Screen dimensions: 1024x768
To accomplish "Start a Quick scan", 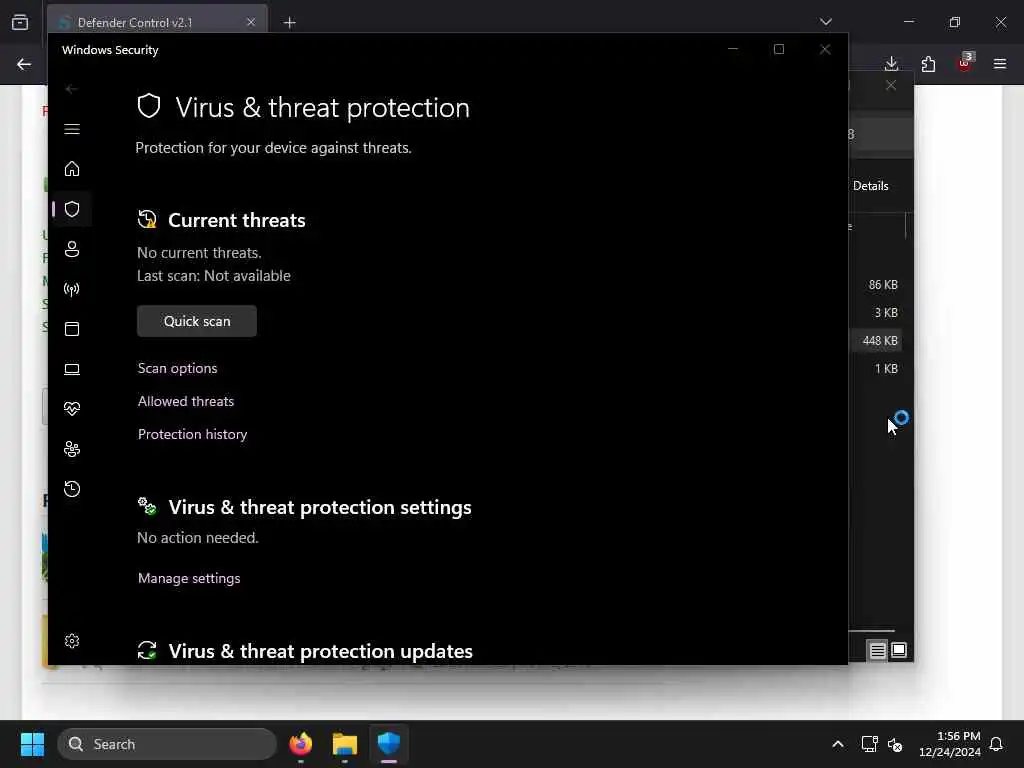I will click(x=197, y=321).
